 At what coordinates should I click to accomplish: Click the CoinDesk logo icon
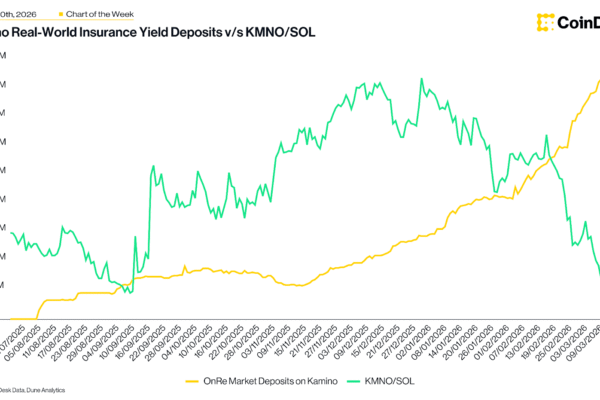click(546, 22)
